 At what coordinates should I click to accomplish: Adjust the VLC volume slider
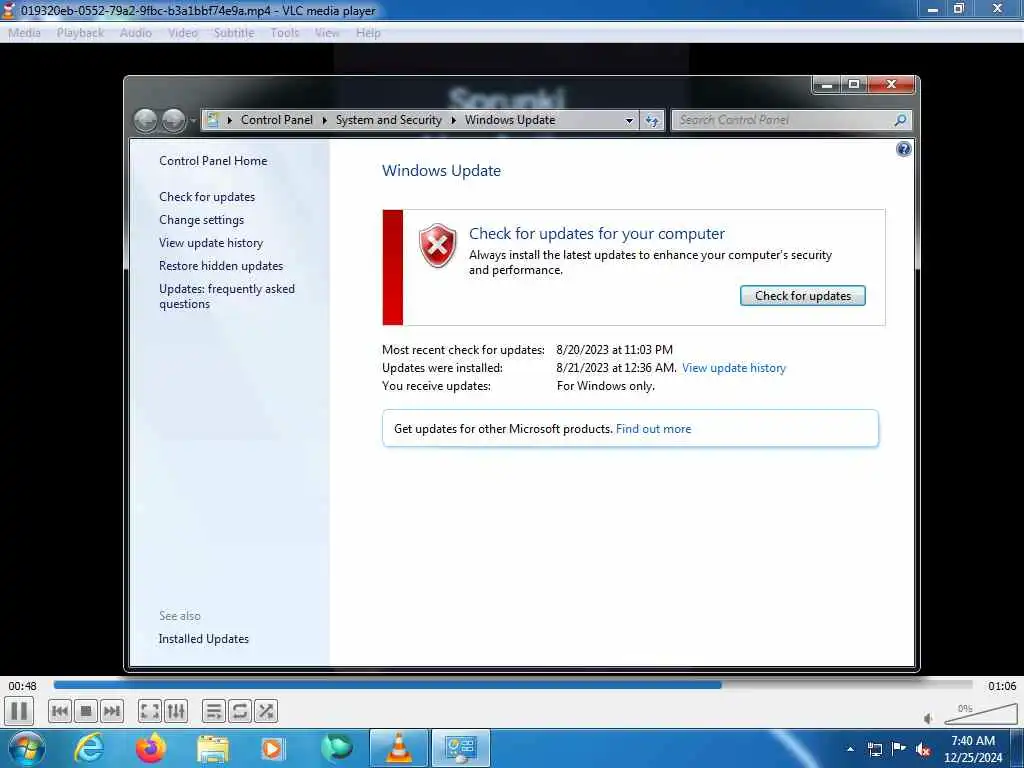coord(981,714)
